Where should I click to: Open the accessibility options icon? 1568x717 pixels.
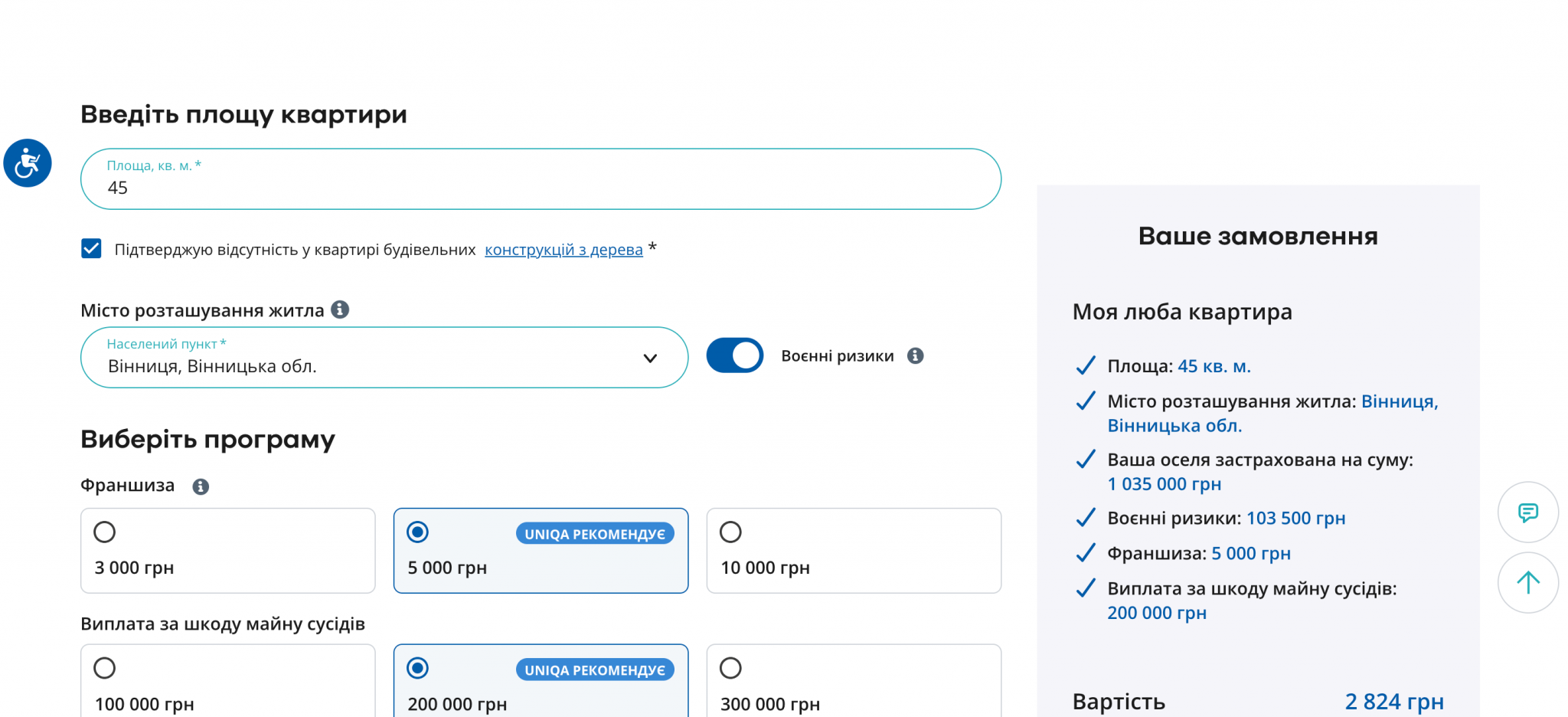[28, 163]
